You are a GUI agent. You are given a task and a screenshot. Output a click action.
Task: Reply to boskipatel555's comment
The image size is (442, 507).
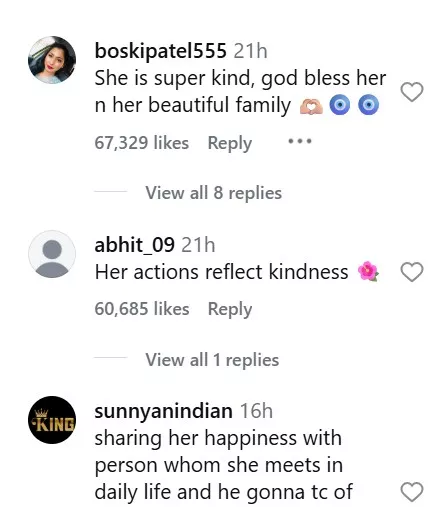click(x=230, y=143)
